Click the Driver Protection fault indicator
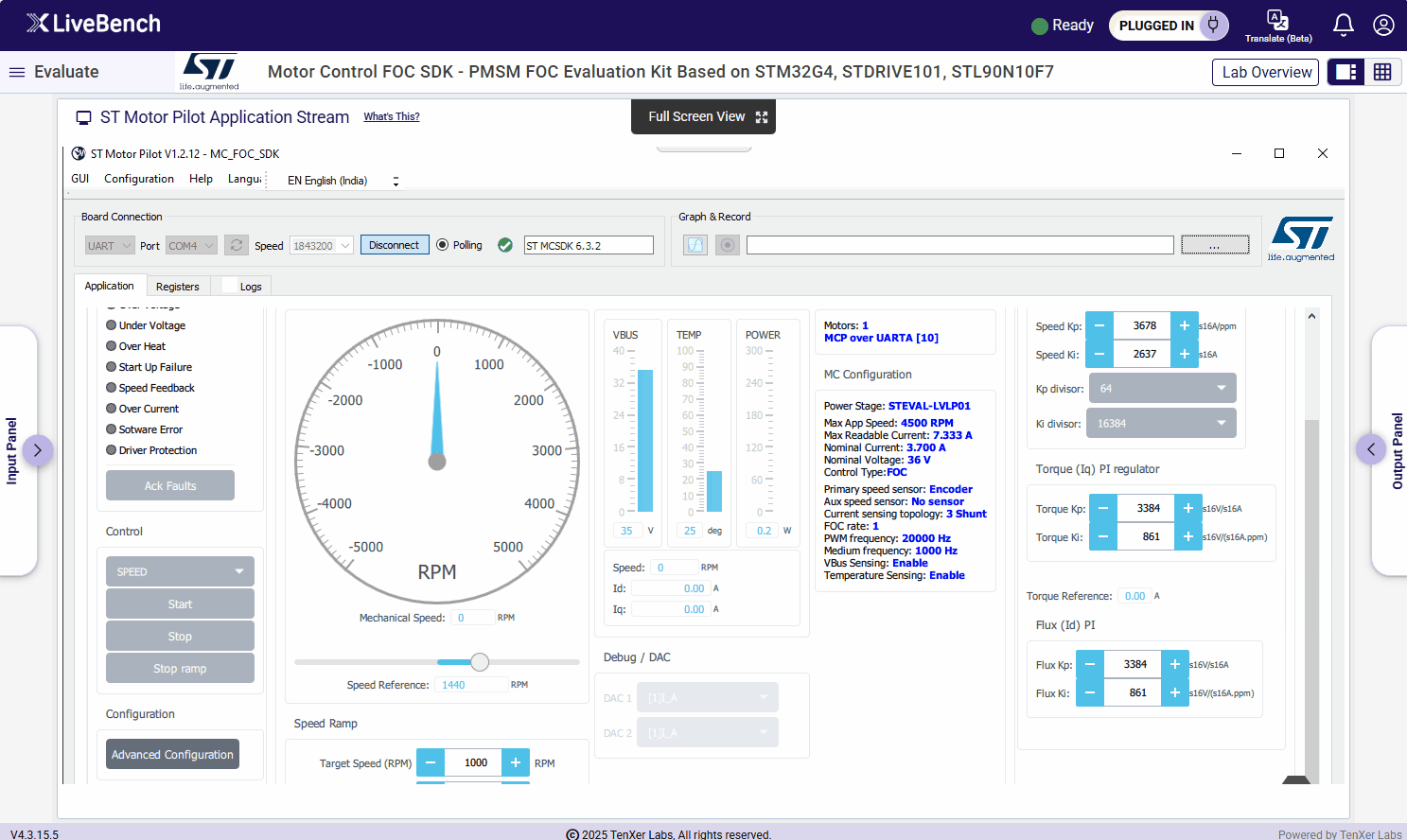 point(111,450)
